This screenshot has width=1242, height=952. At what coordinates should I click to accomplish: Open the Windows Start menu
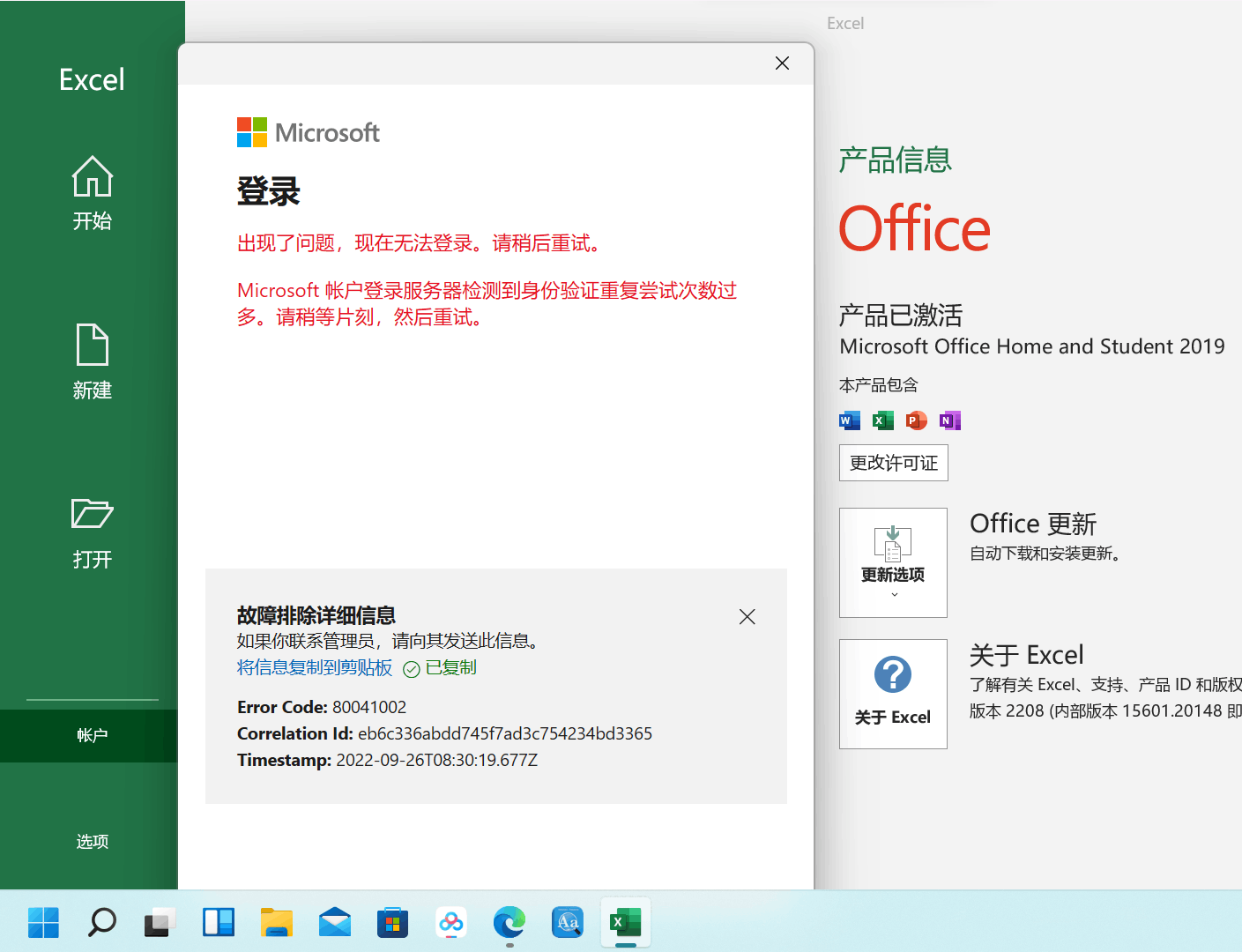point(43,923)
